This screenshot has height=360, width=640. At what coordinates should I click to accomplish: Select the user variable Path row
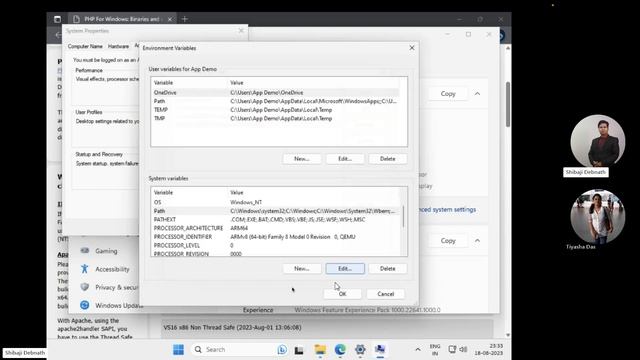(276, 101)
